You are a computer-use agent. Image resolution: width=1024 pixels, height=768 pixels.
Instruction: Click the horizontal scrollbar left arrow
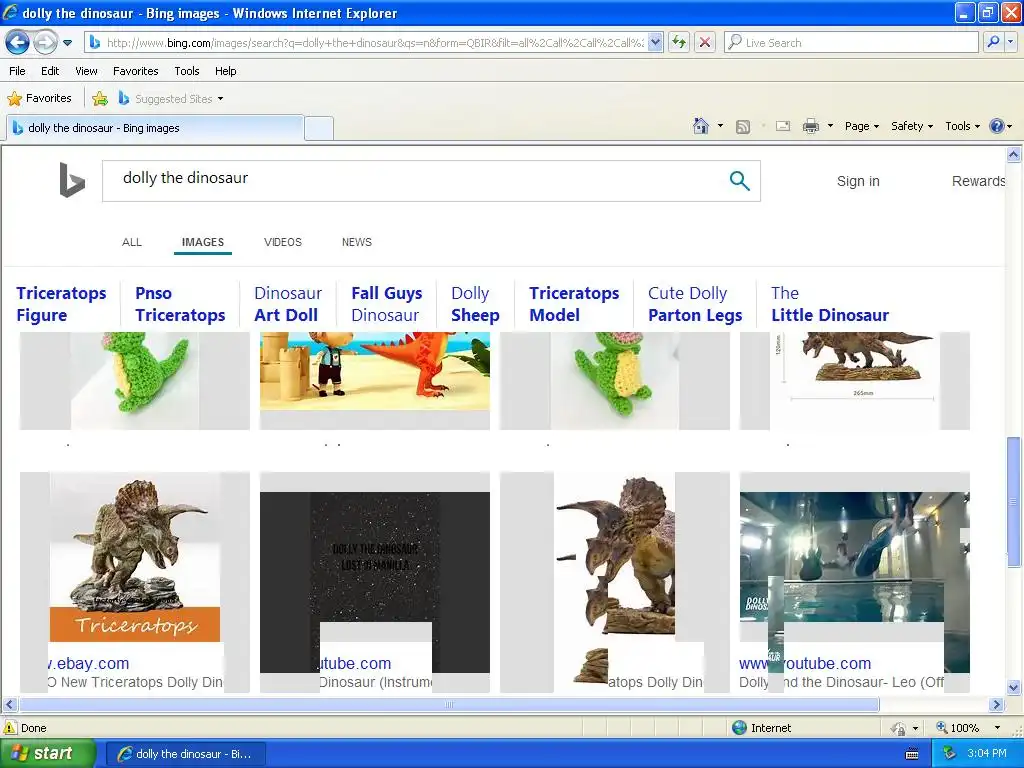click(9, 705)
